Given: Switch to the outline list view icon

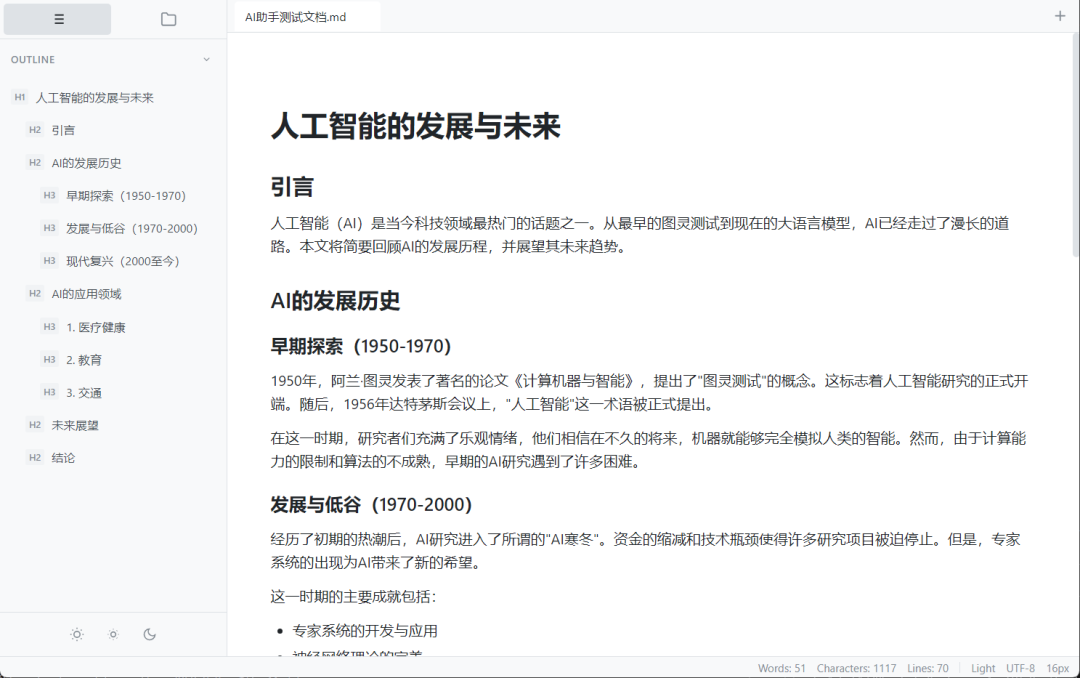Looking at the screenshot, I should click(x=58, y=19).
